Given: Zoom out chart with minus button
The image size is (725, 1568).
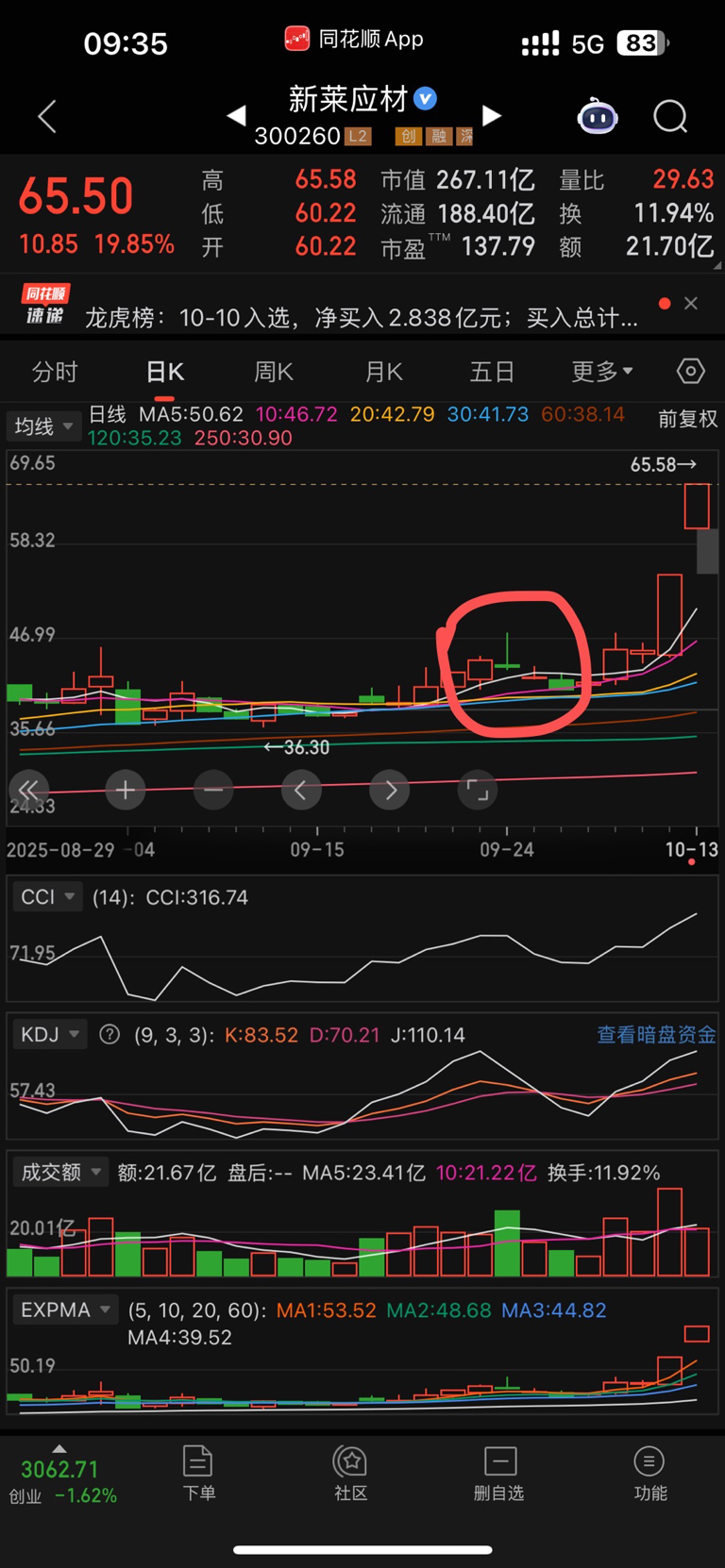Looking at the screenshot, I should click(x=213, y=790).
